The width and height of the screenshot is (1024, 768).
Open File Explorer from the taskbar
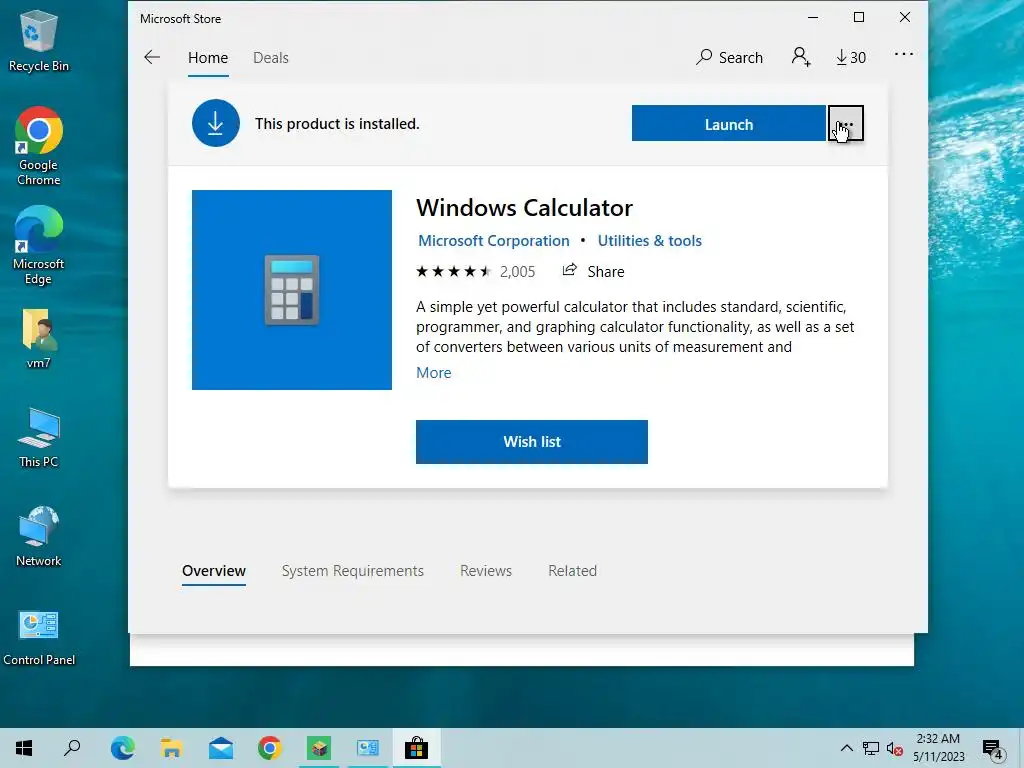[x=172, y=748]
